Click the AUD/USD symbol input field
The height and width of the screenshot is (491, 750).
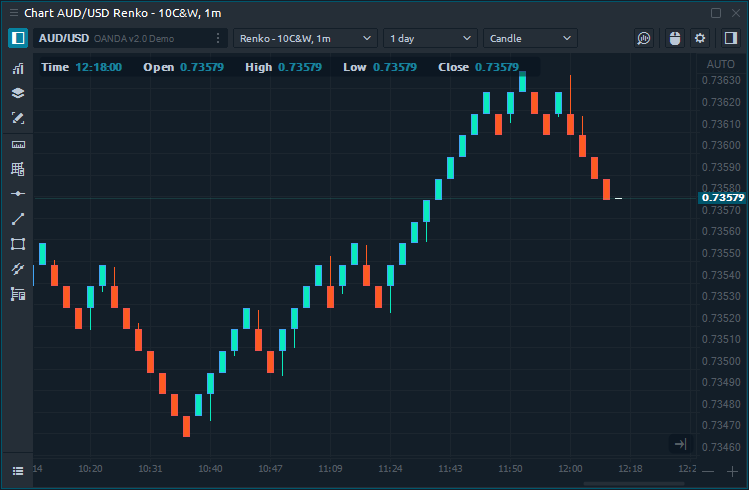[x=120, y=38]
